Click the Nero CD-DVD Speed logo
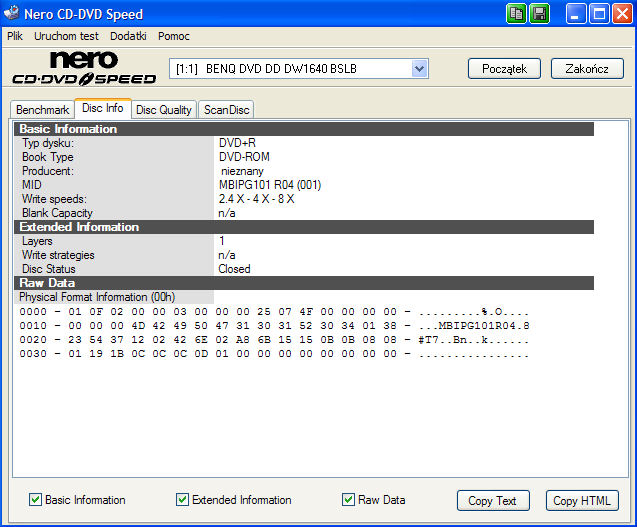Viewport: 637px width, 527px height. click(x=84, y=68)
